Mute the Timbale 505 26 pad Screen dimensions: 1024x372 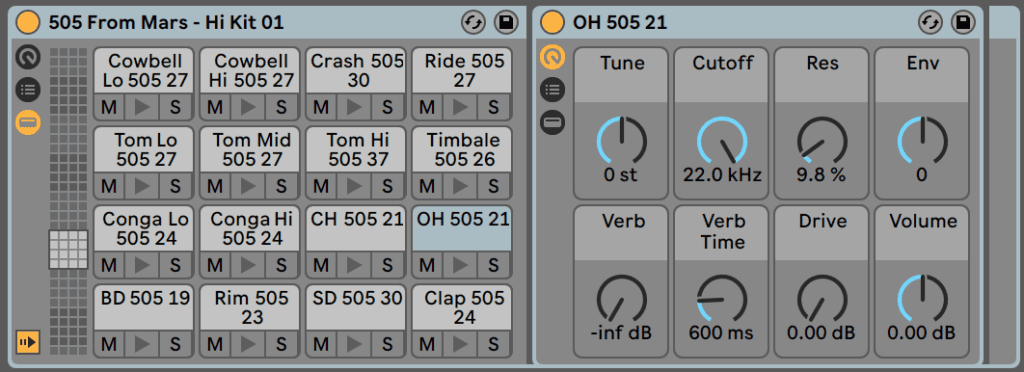tap(427, 186)
